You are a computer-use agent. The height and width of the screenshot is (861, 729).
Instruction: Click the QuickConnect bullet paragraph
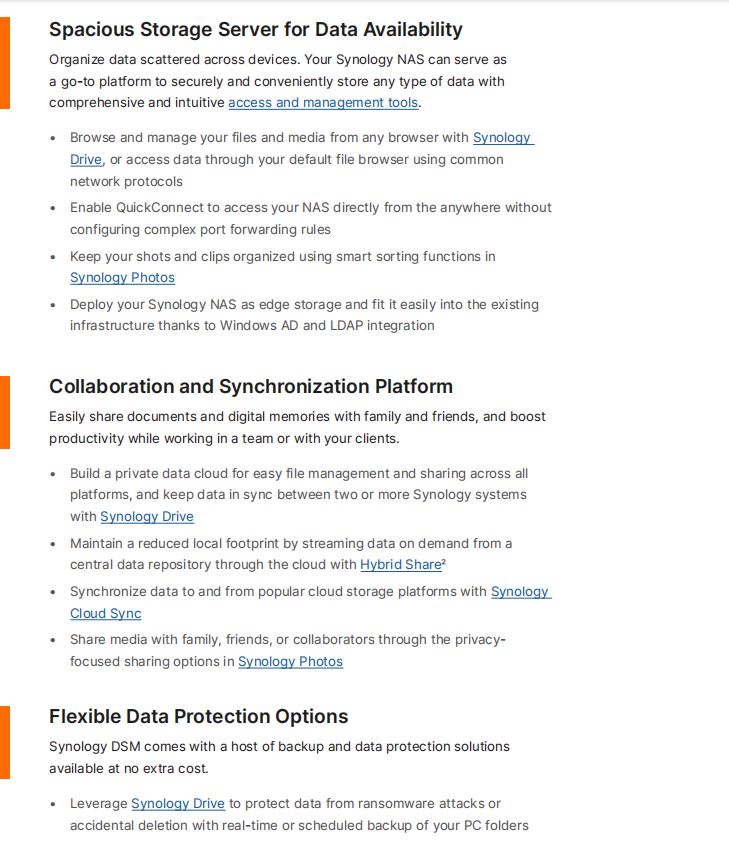point(310,219)
